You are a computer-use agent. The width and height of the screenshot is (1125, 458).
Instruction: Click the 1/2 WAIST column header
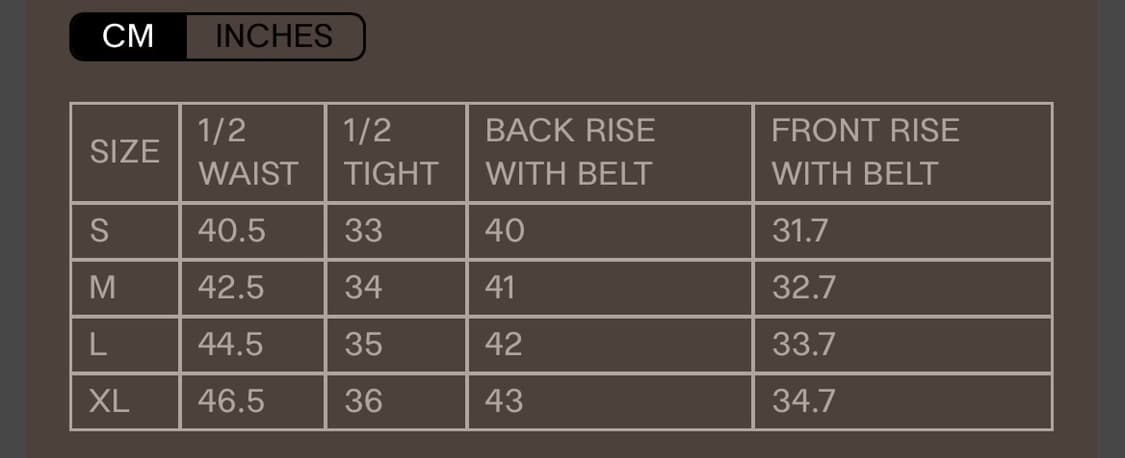coord(248,152)
